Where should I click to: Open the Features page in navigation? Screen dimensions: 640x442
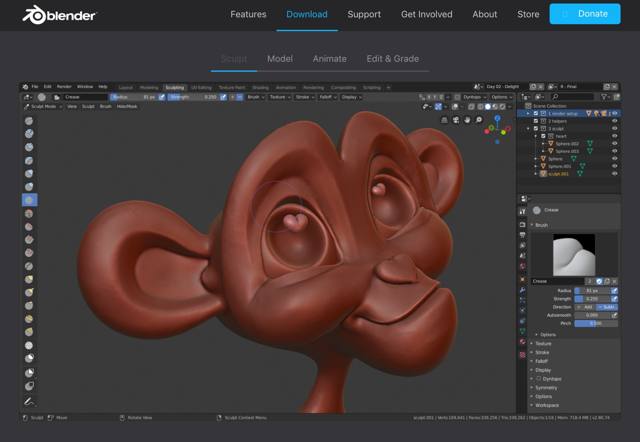(248, 14)
